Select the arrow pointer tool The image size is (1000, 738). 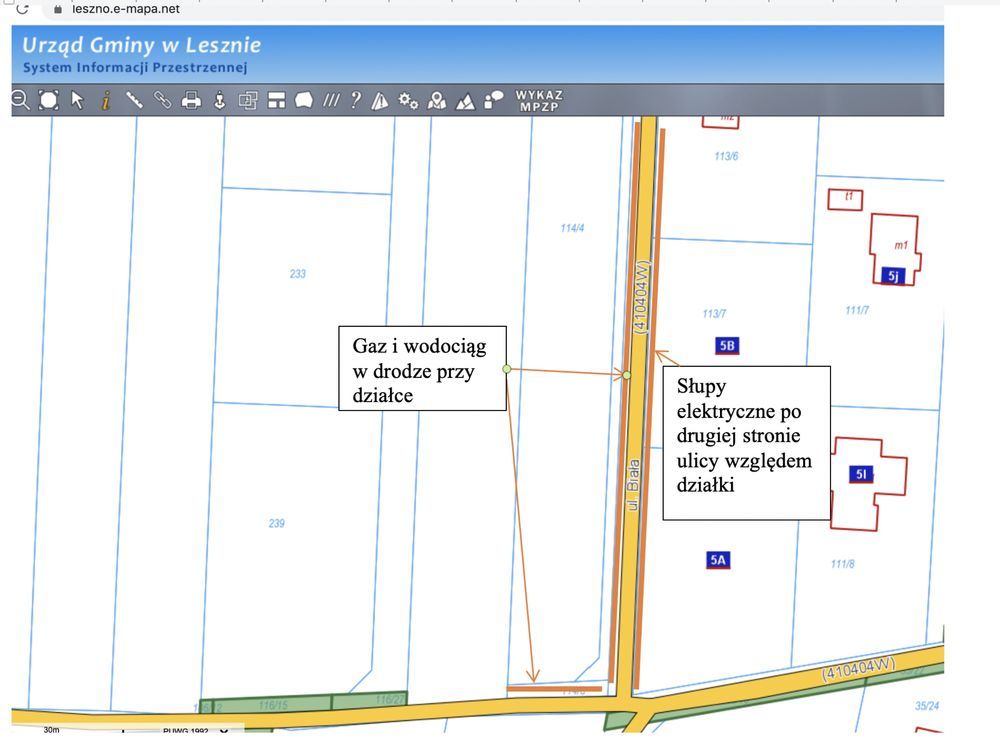click(x=77, y=100)
